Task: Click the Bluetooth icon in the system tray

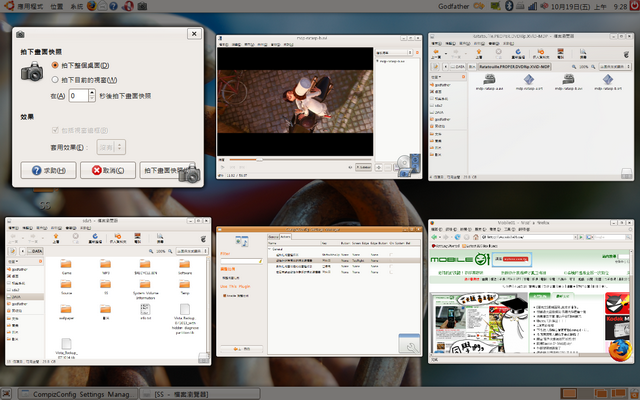Action: coord(509,6)
